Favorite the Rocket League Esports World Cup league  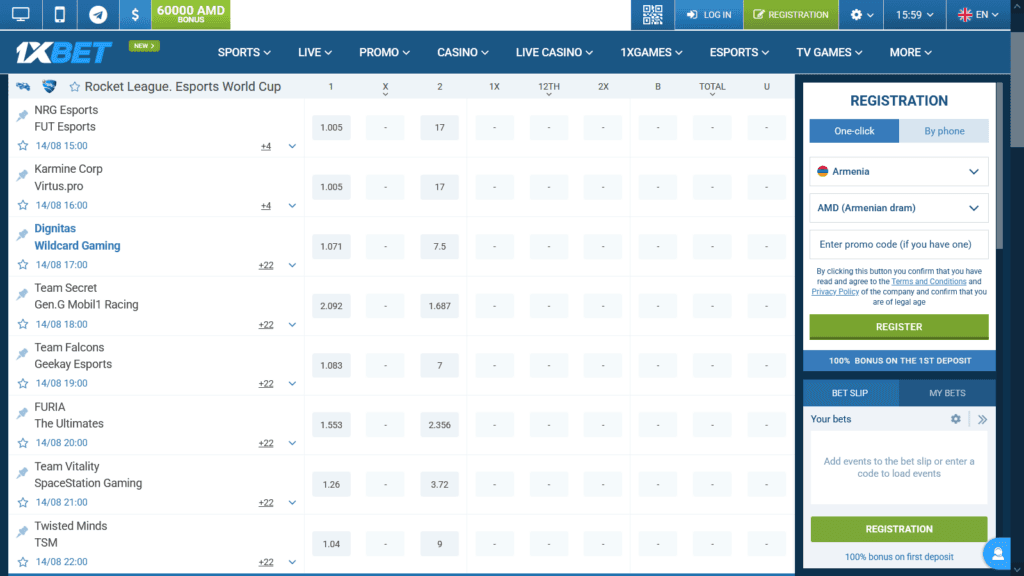(75, 86)
